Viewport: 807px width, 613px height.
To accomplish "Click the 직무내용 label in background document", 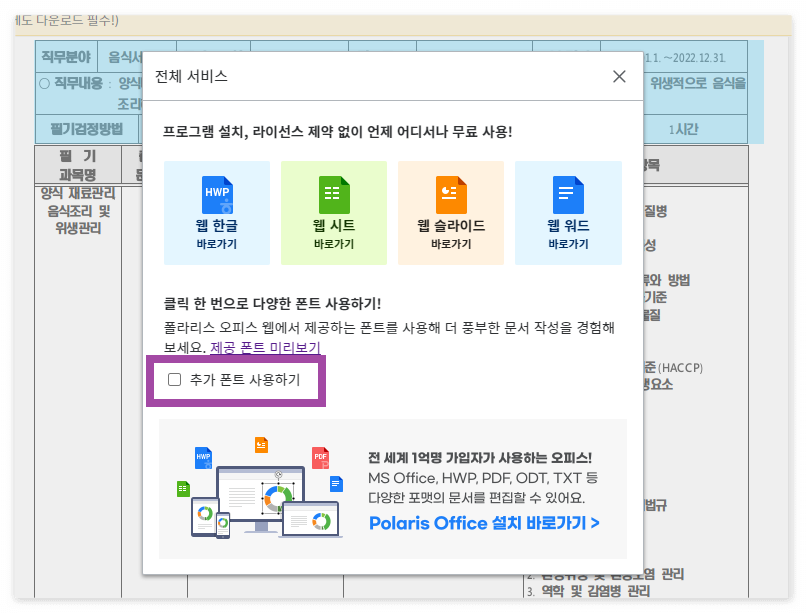I will click(78, 83).
